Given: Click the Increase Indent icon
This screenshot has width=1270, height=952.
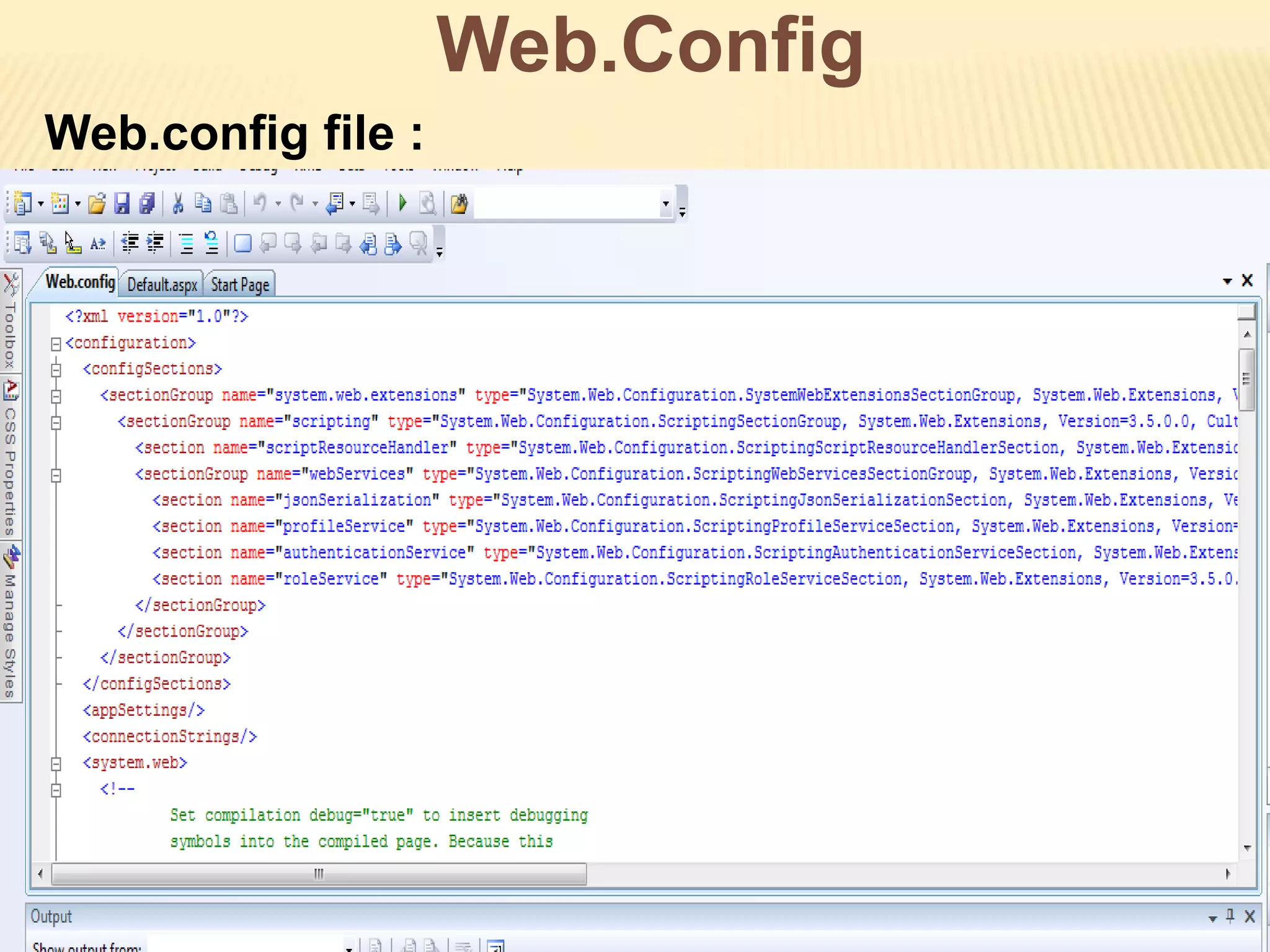Looking at the screenshot, I should pos(155,244).
